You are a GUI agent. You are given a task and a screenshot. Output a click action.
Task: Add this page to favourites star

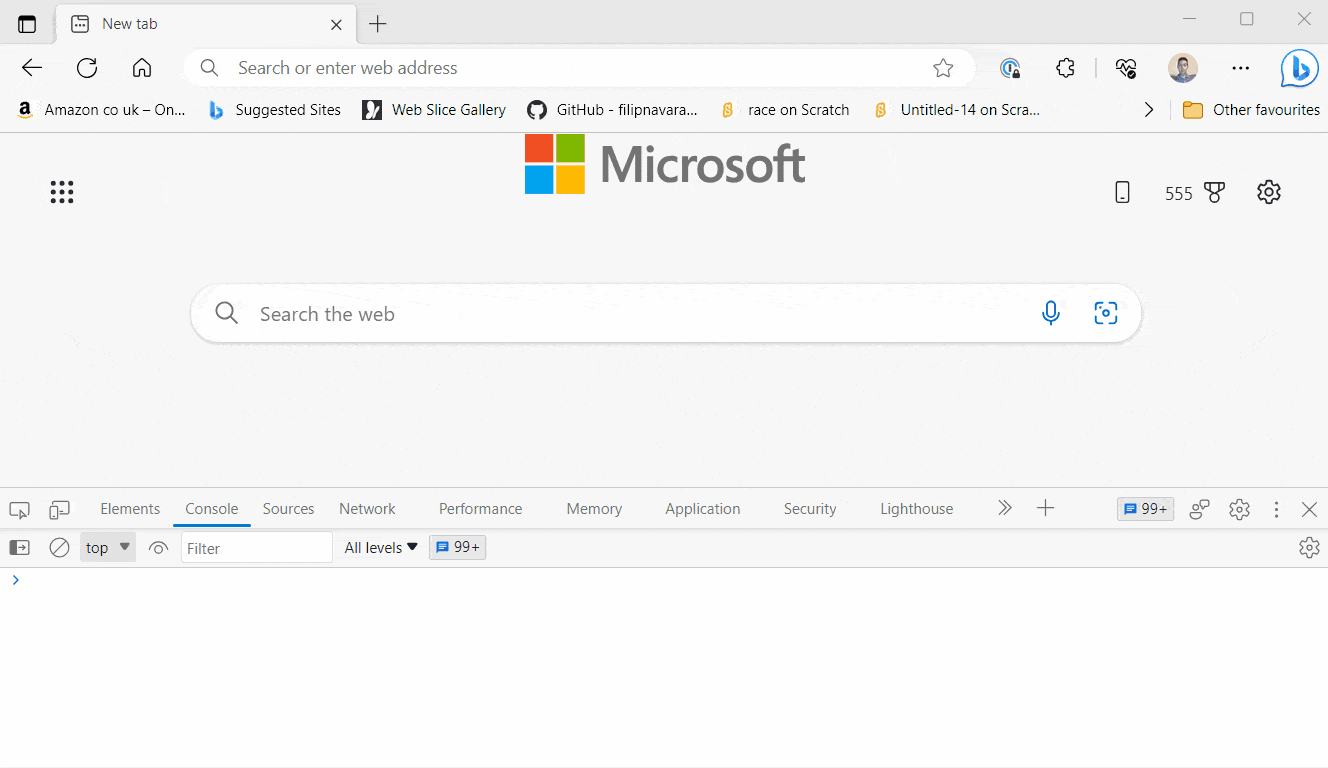tap(943, 68)
